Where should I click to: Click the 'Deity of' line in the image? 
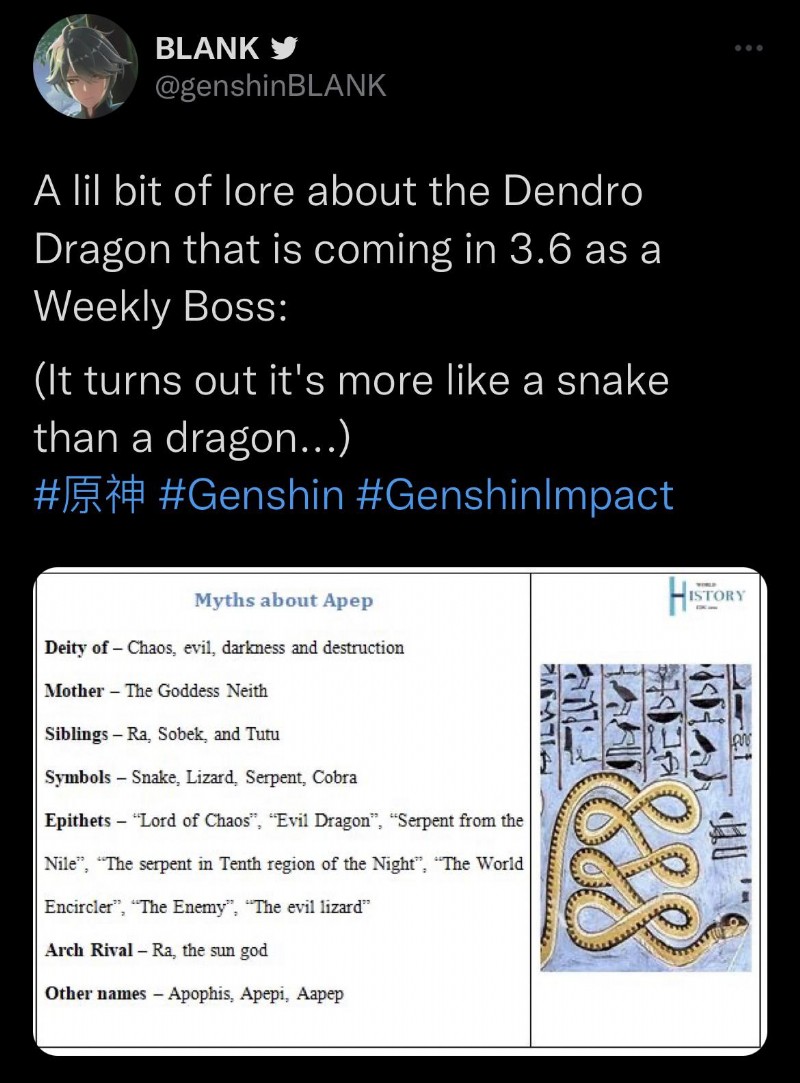click(225, 647)
